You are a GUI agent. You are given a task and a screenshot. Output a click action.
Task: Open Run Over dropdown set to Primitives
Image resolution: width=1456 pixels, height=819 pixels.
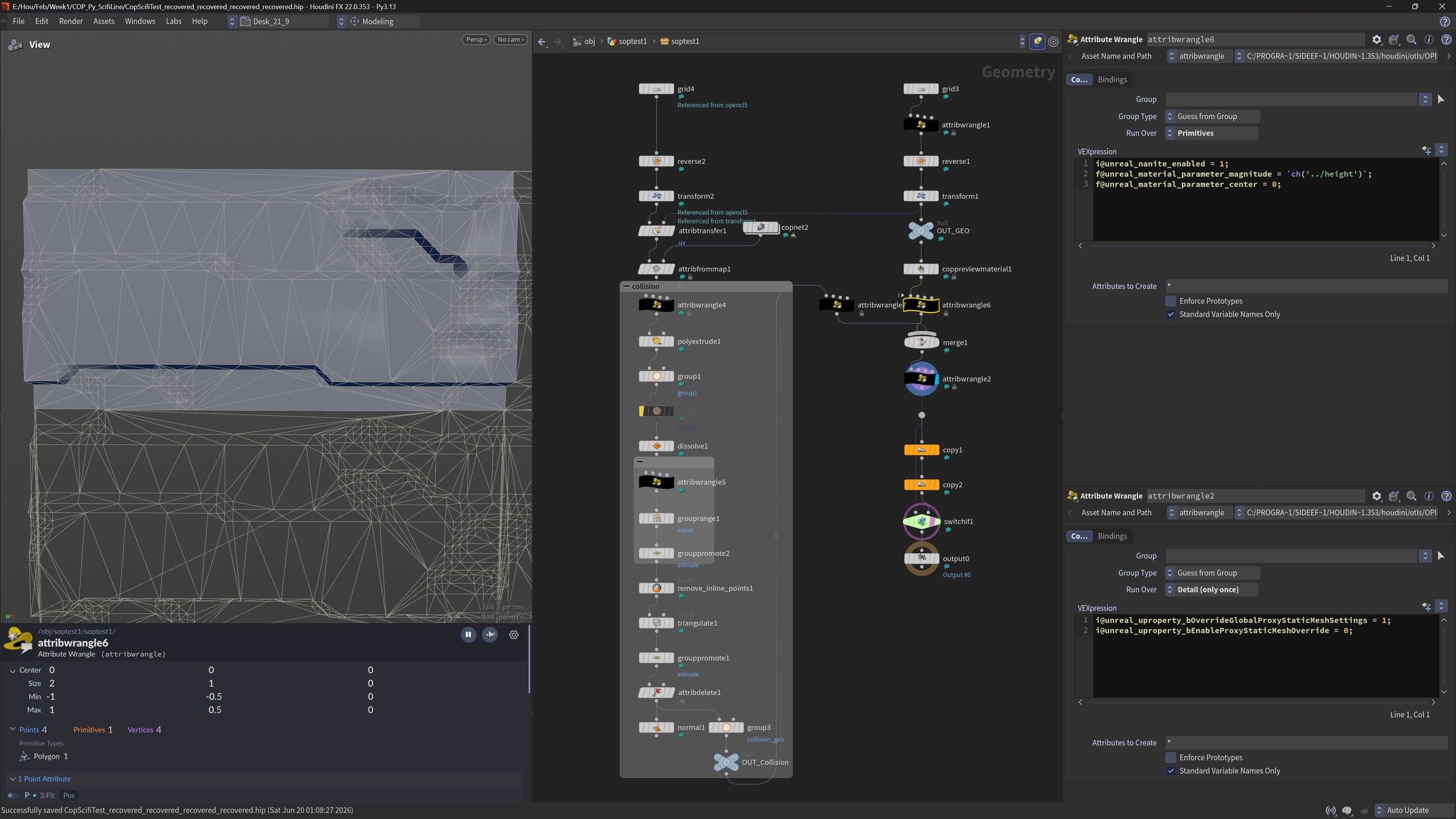coord(1211,133)
